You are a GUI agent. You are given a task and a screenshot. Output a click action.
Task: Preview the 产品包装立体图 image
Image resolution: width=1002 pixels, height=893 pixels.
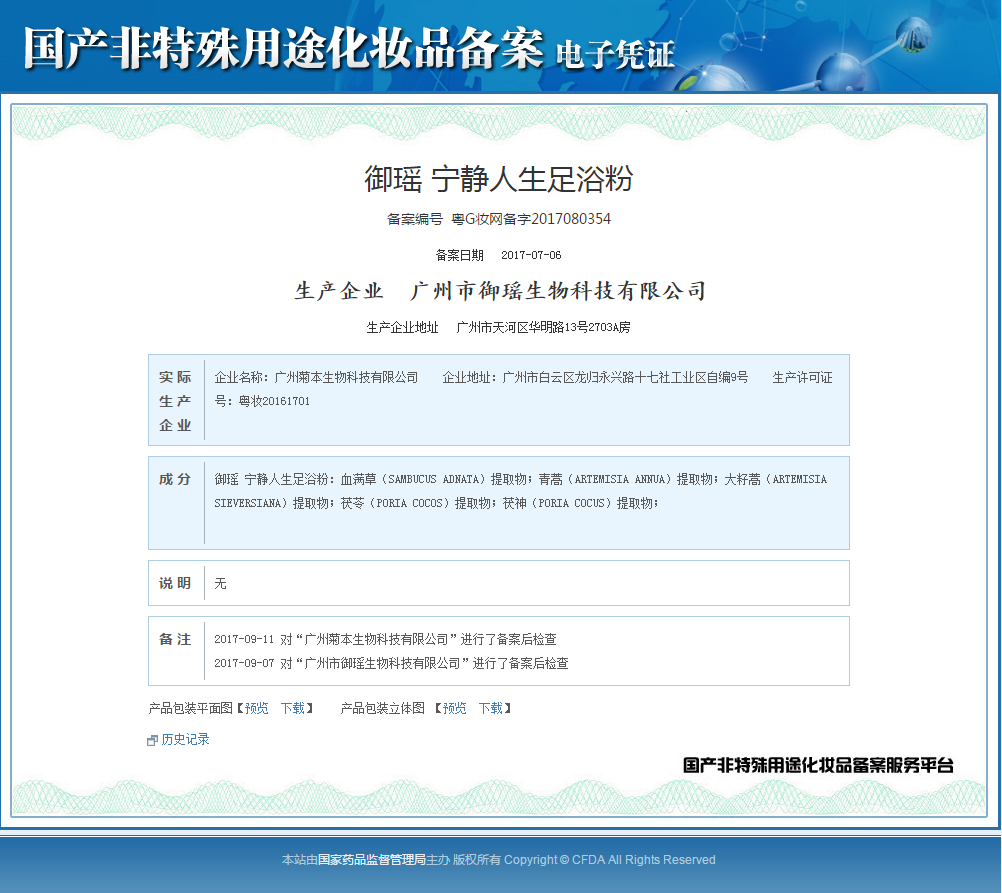coord(453,708)
